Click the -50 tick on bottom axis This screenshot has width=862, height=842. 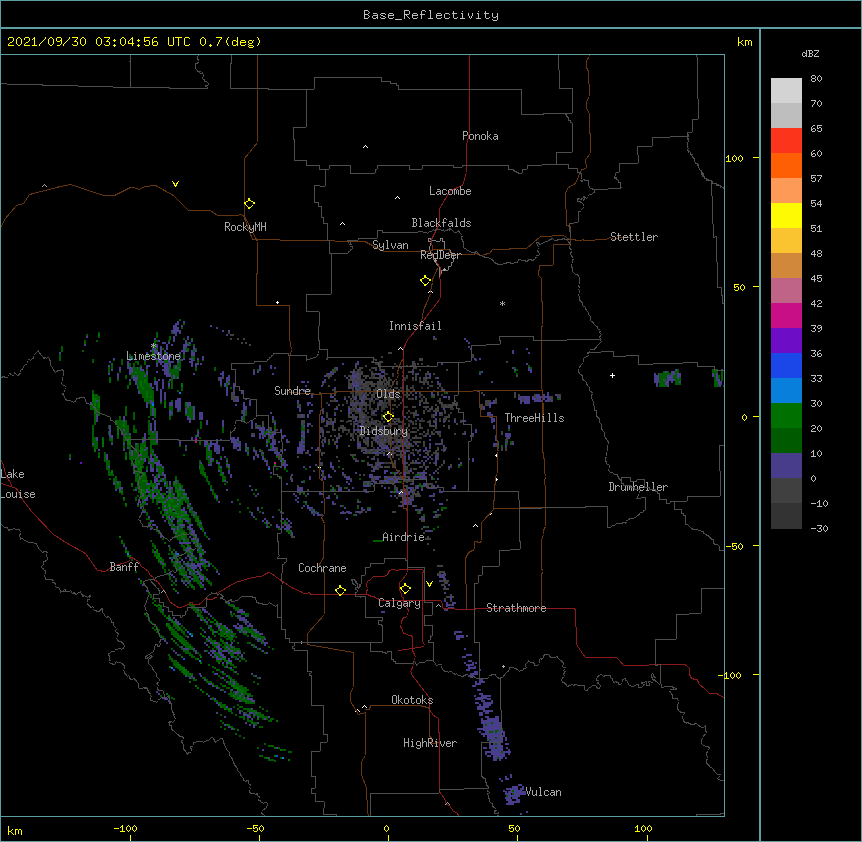point(255,828)
